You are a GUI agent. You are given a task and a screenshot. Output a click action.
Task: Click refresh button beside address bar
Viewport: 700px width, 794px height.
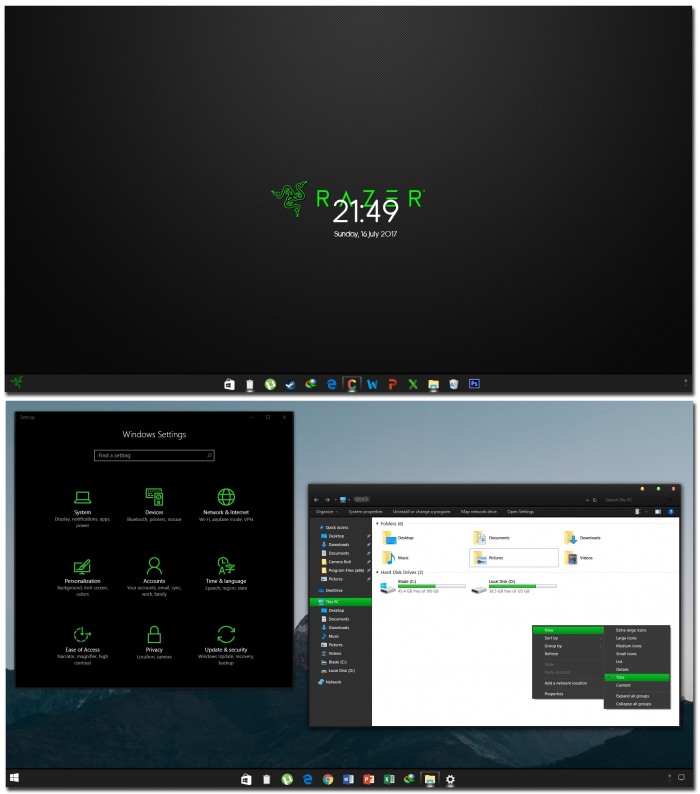[595, 500]
